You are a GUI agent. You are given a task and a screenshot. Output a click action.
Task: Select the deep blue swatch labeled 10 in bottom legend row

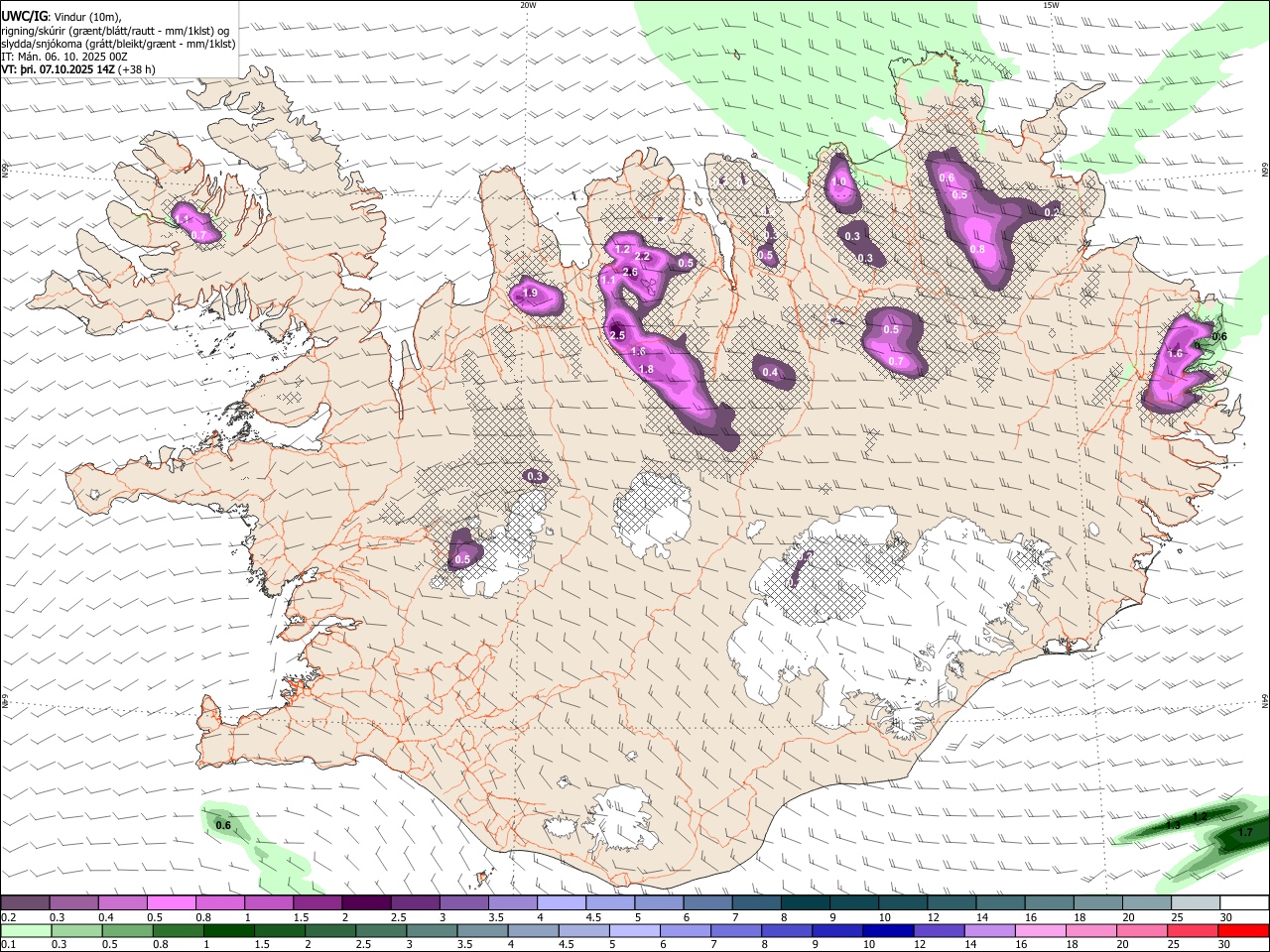(887, 931)
